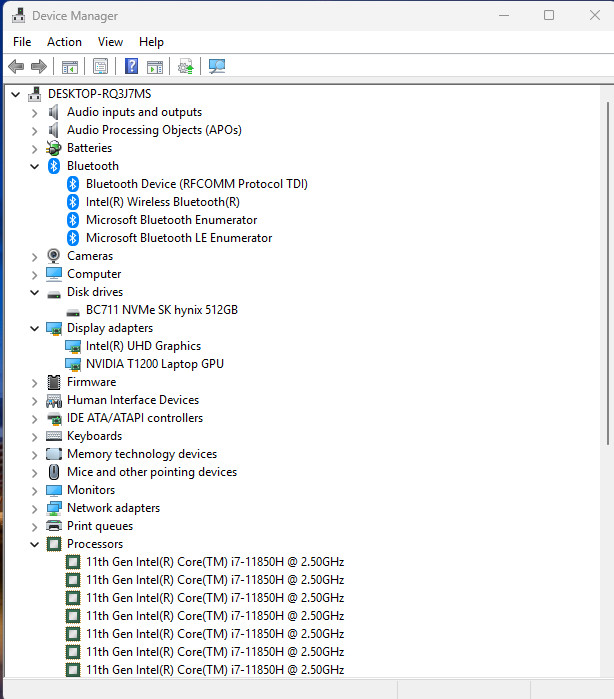Click the blue Help question mark icon
The height and width of the screenshot is (699, 614).
(x=131, y=66)
